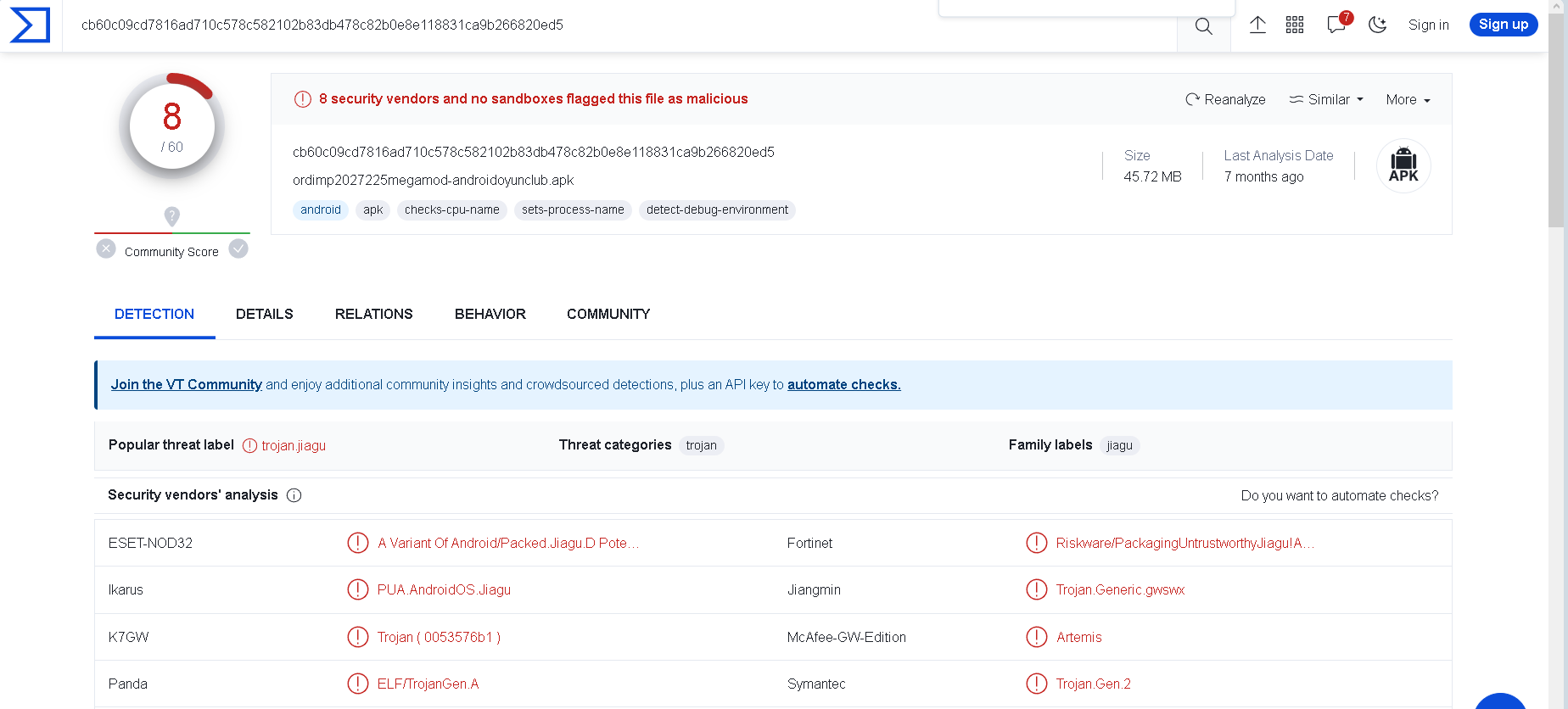The width and height of the screenshot is (1568, 709).
Task: Click the Trojan.Gen.2 result text
Action: tap(1093, 684)
